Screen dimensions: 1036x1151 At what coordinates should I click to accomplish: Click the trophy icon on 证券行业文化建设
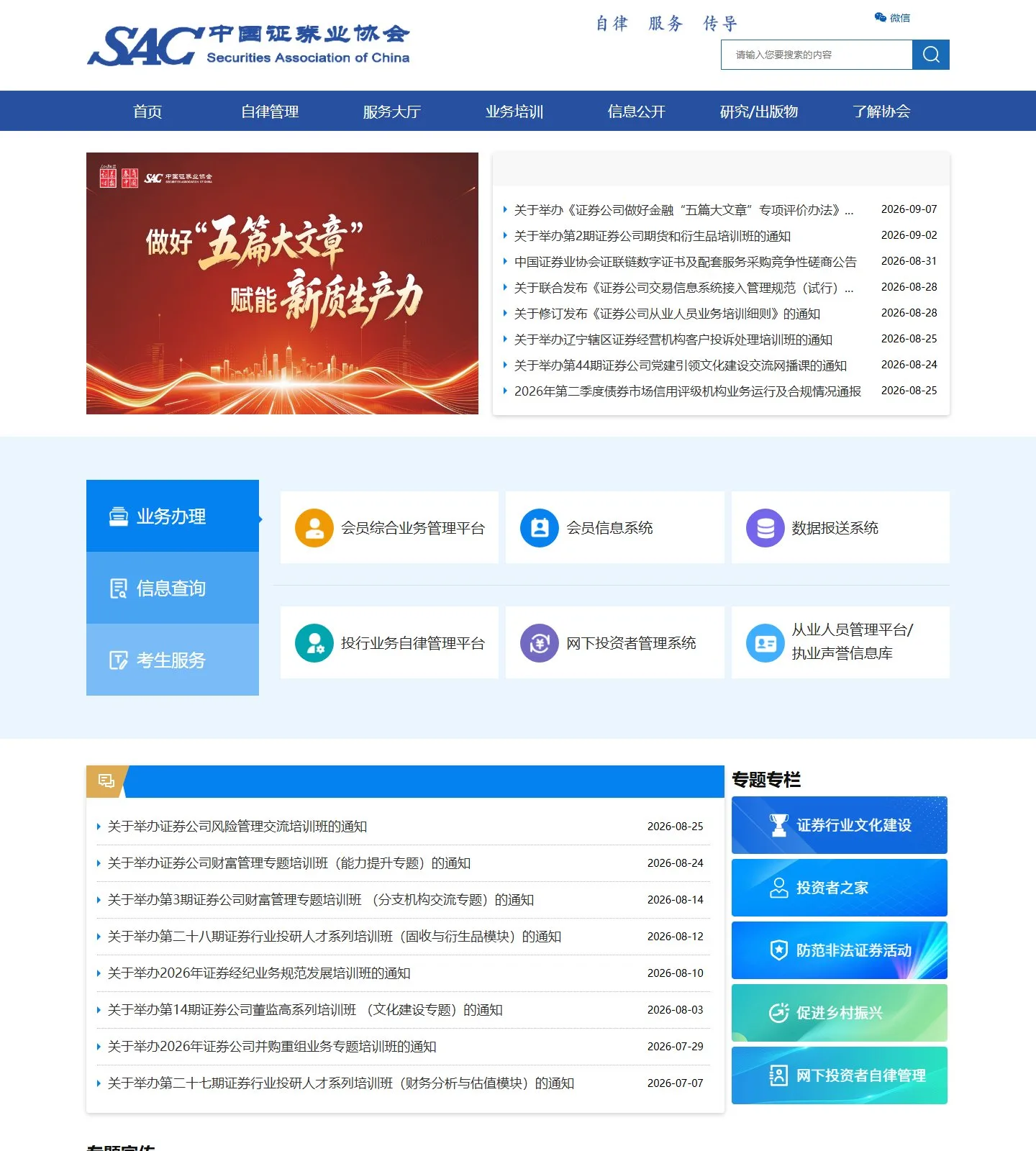click(778, 825)
